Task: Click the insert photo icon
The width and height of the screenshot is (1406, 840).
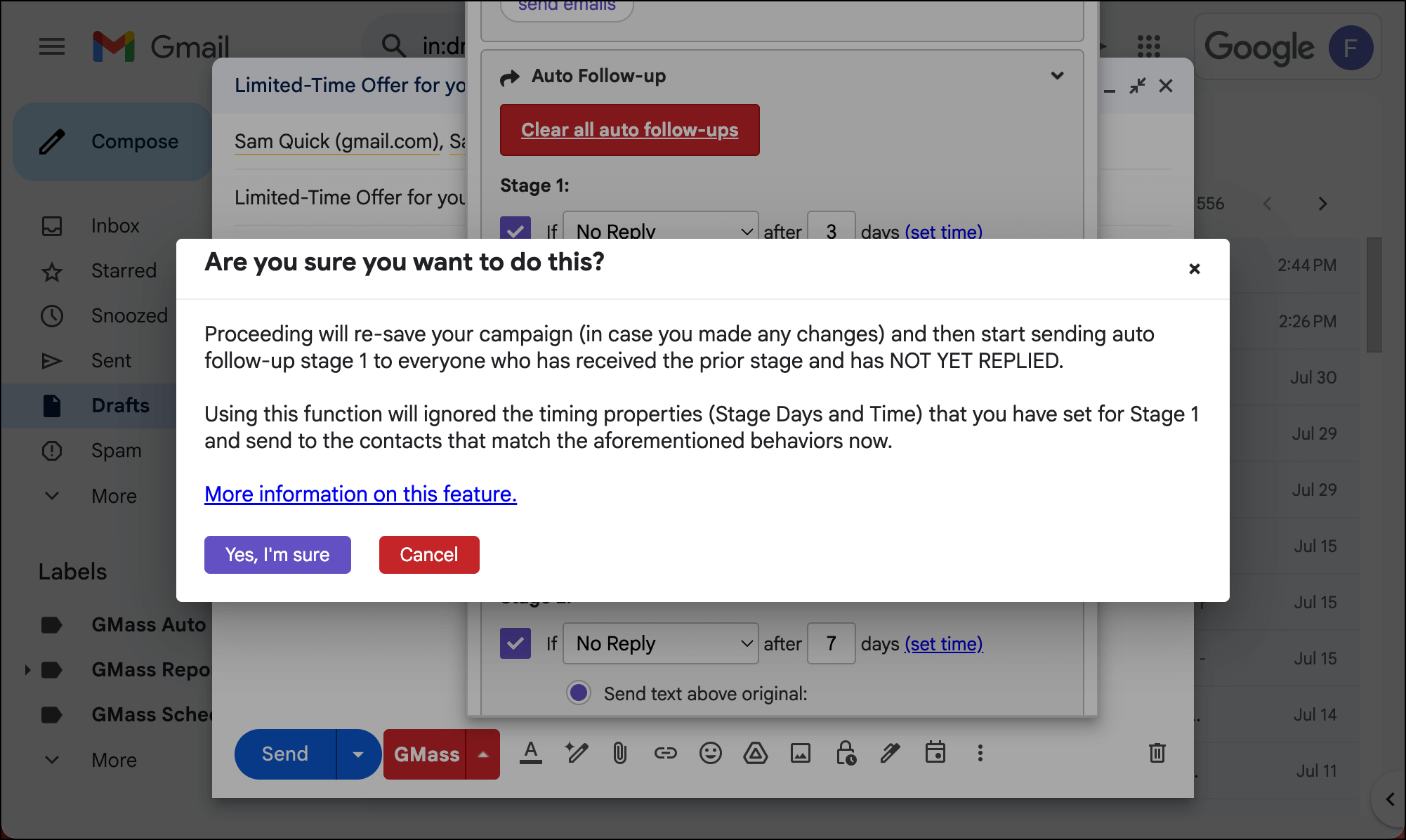Action: click(x=800, y=754)
